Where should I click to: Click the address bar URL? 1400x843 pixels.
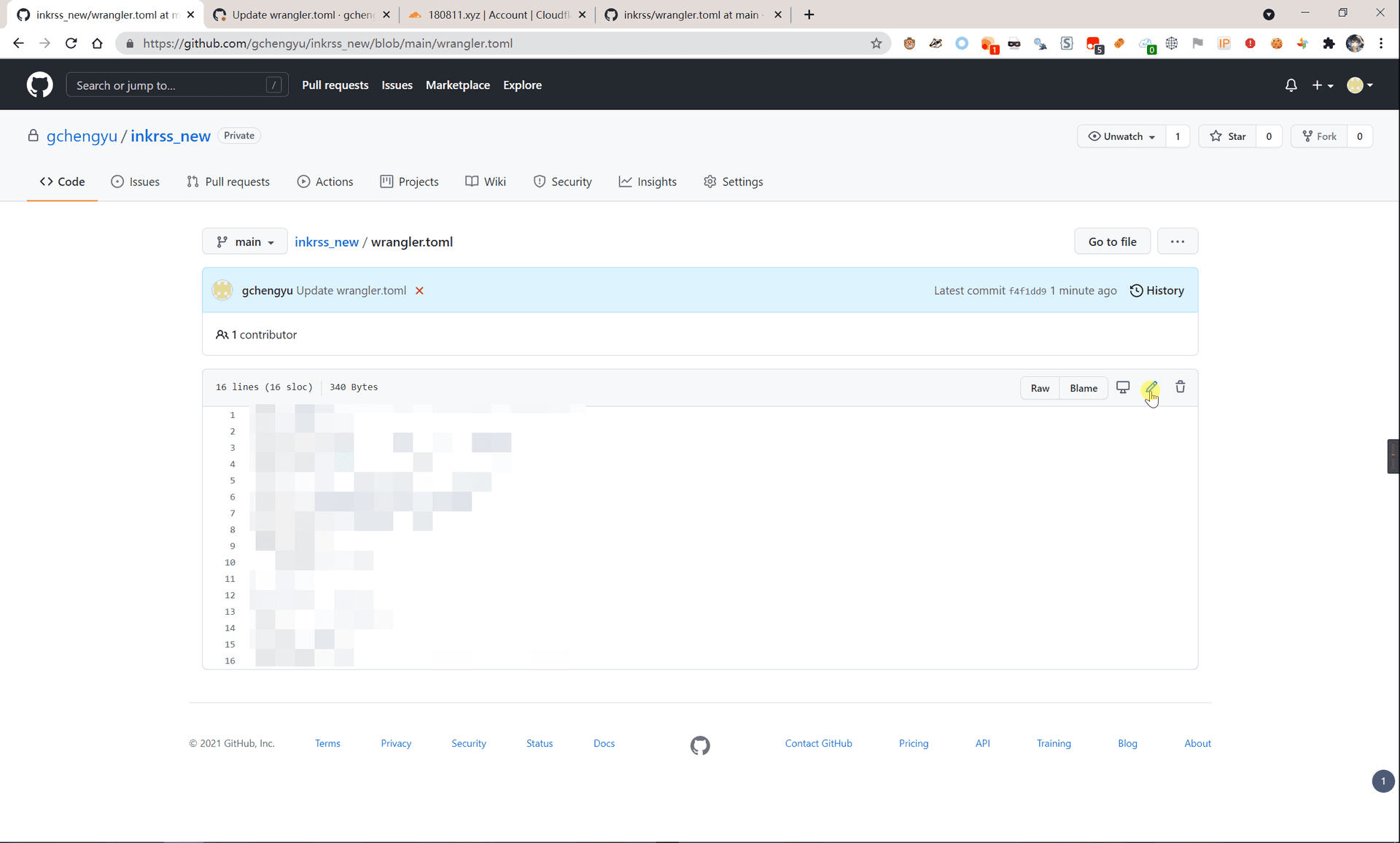pyautogui.click(x=328, y=43)
